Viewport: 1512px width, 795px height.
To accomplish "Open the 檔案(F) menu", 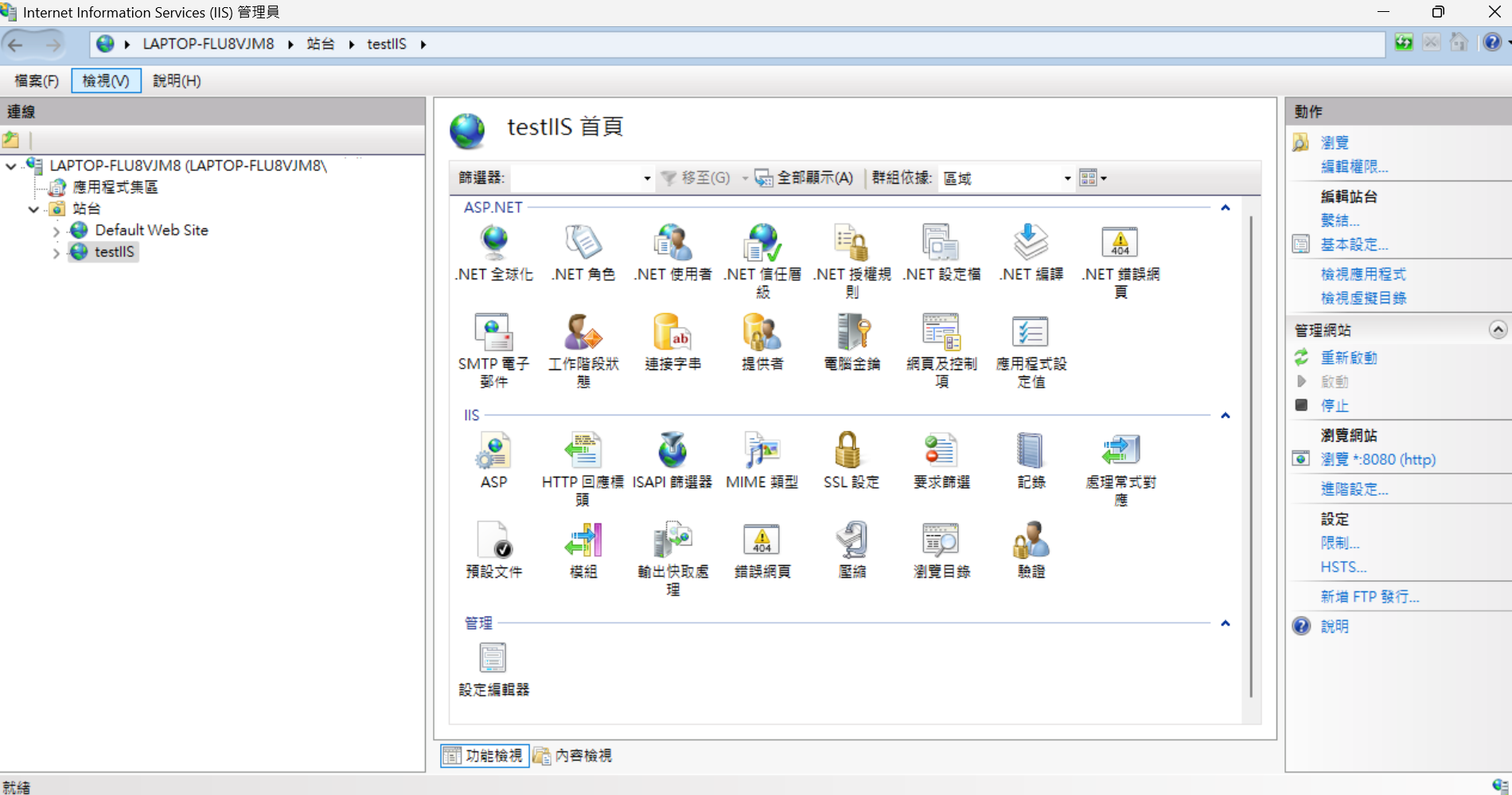I will pyautogui.click(x=37, y=80).
